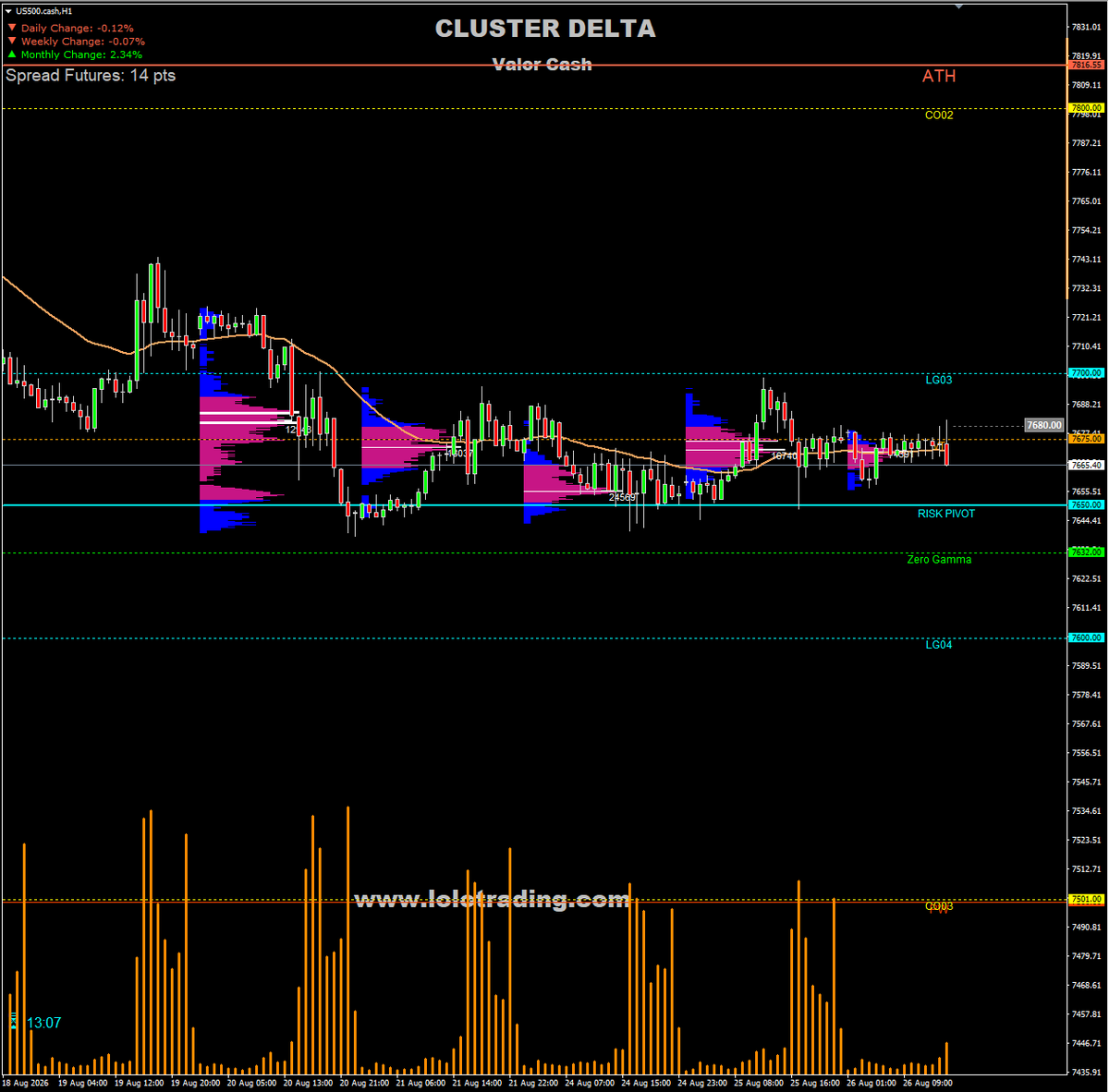This screenshot has width=1109, height=1092.
Task: Click the Daily Change -0.12% readout
Action: click(x=78, y=29)
